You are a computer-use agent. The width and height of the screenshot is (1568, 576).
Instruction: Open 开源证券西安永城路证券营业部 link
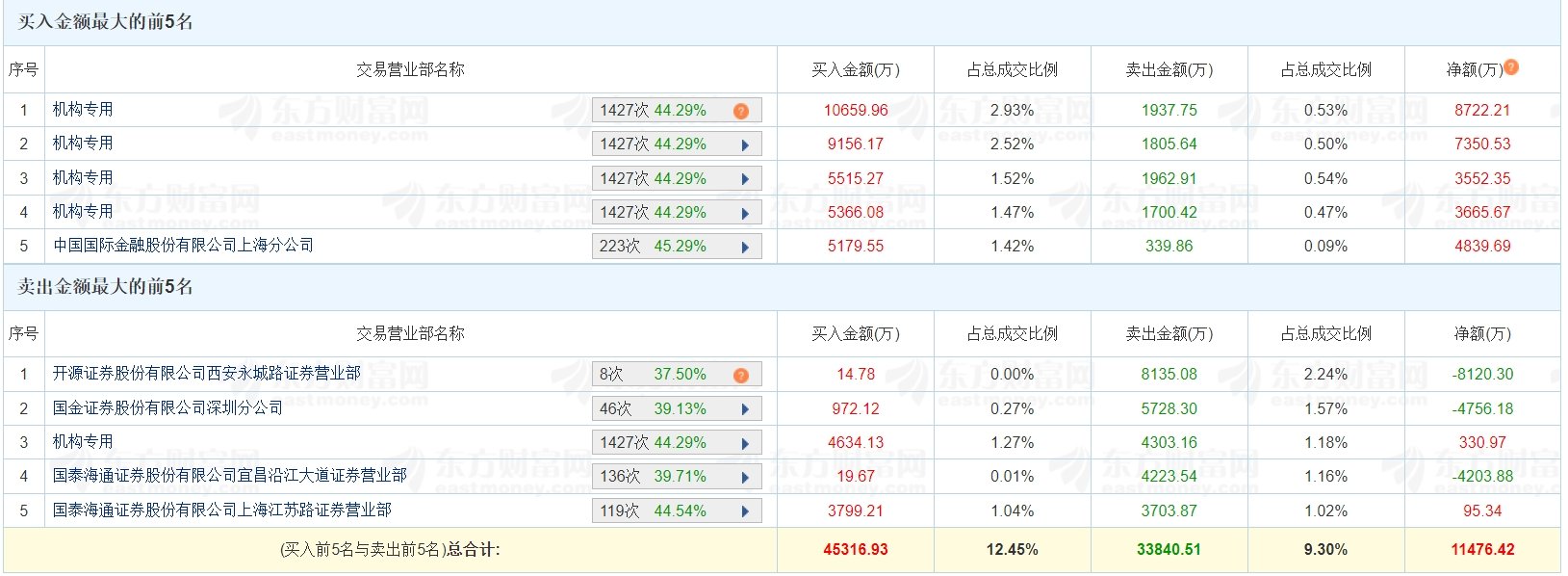pyautogui.click(x=207, y=374)
